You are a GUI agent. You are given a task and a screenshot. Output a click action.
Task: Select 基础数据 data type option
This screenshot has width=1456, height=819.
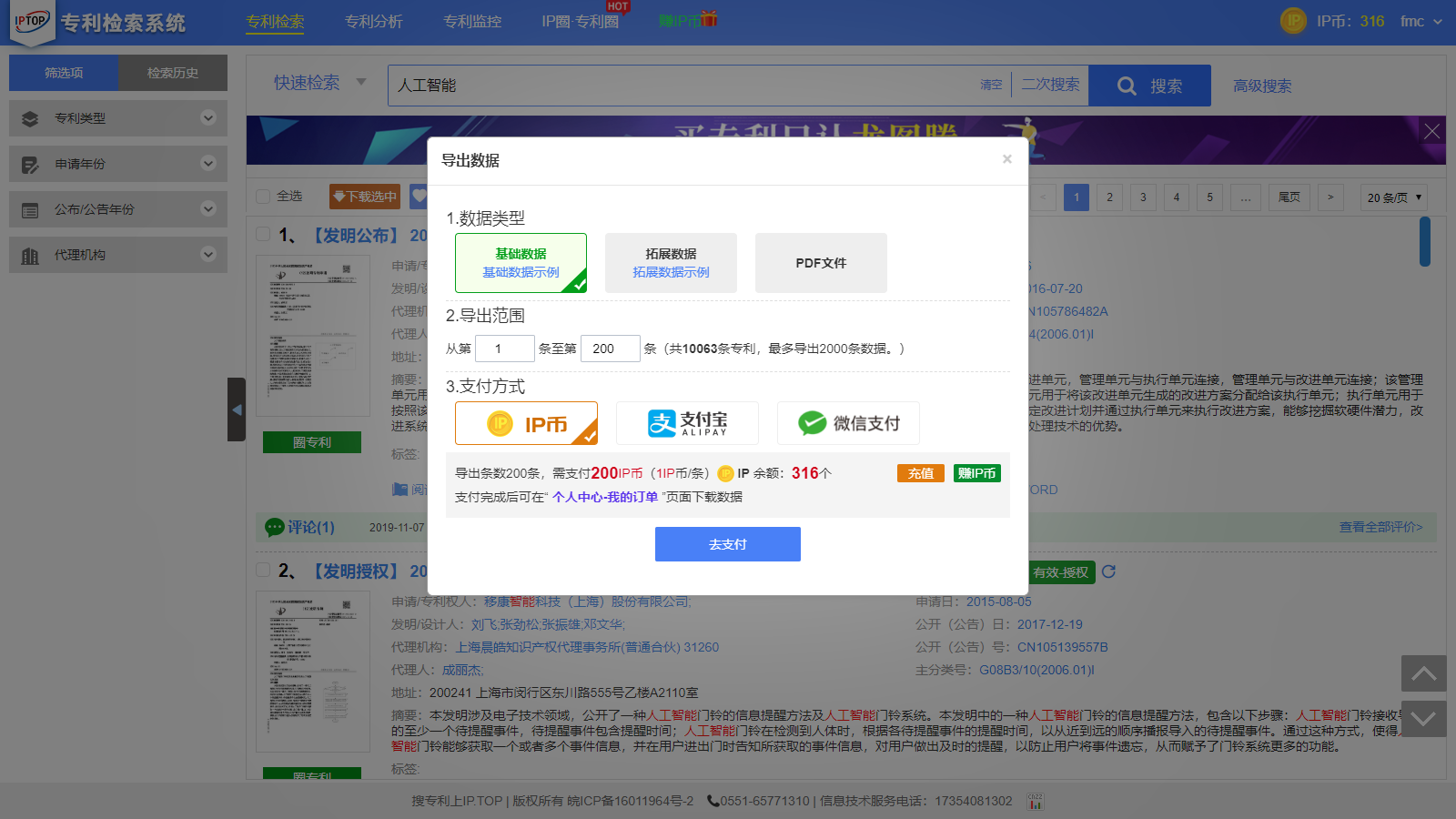pyautogui.click(x=521, y=263)
